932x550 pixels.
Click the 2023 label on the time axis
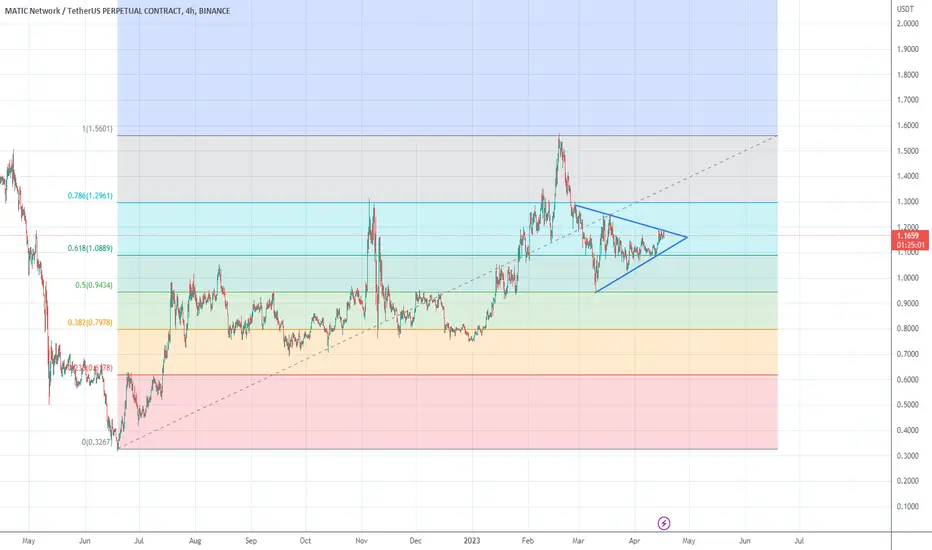472,541
